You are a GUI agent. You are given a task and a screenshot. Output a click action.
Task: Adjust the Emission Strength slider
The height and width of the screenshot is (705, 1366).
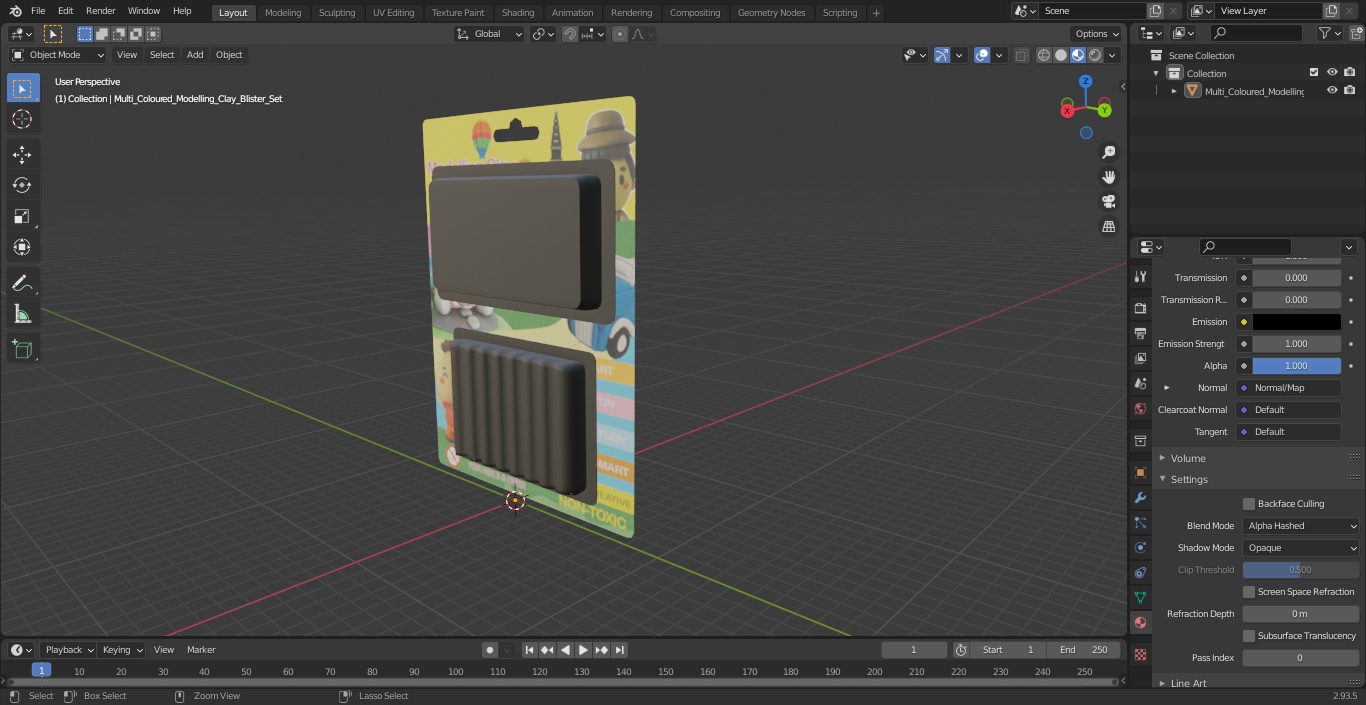click(1296, 344)
